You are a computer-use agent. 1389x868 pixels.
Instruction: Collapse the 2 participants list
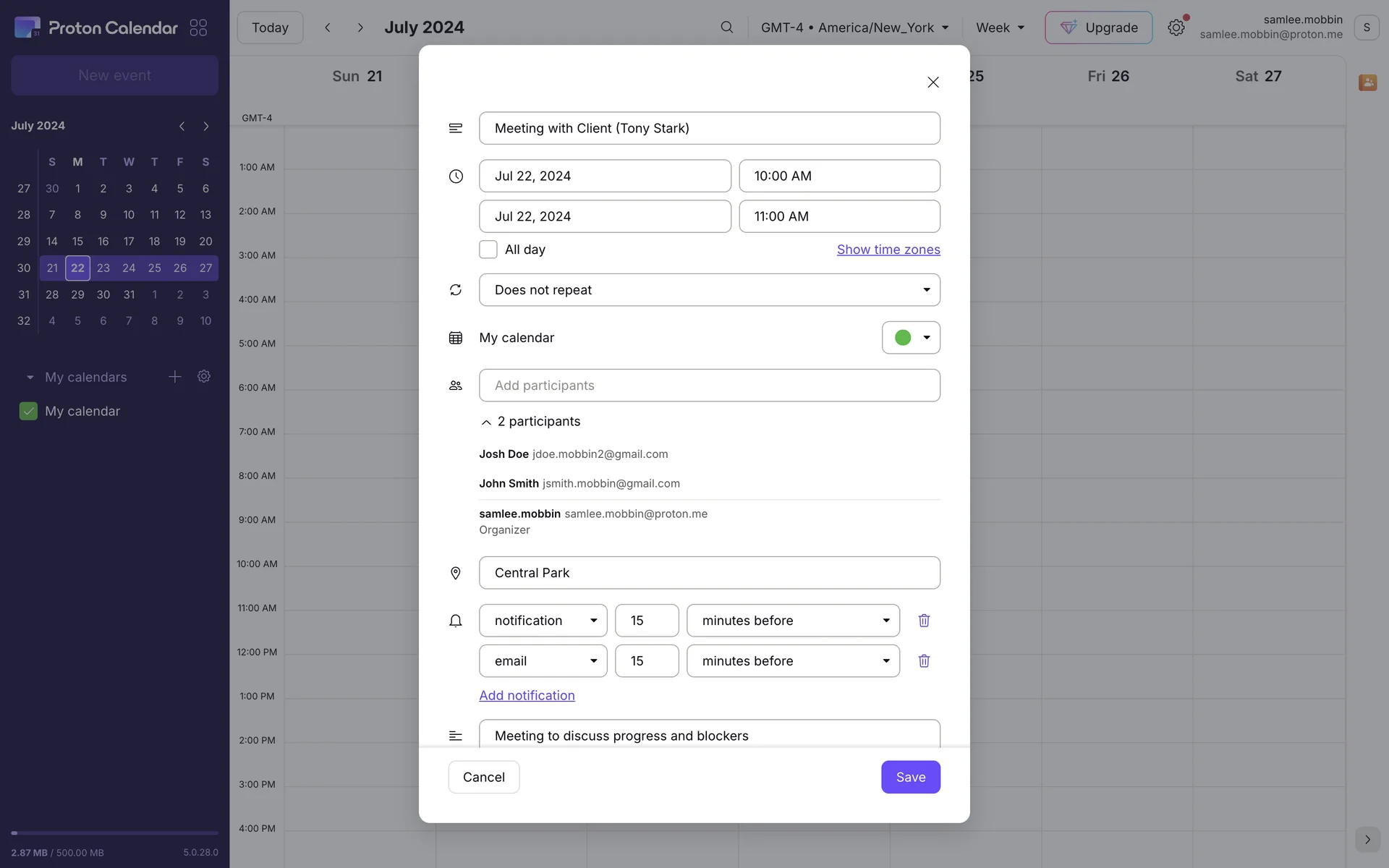click(x=486, y=422)
